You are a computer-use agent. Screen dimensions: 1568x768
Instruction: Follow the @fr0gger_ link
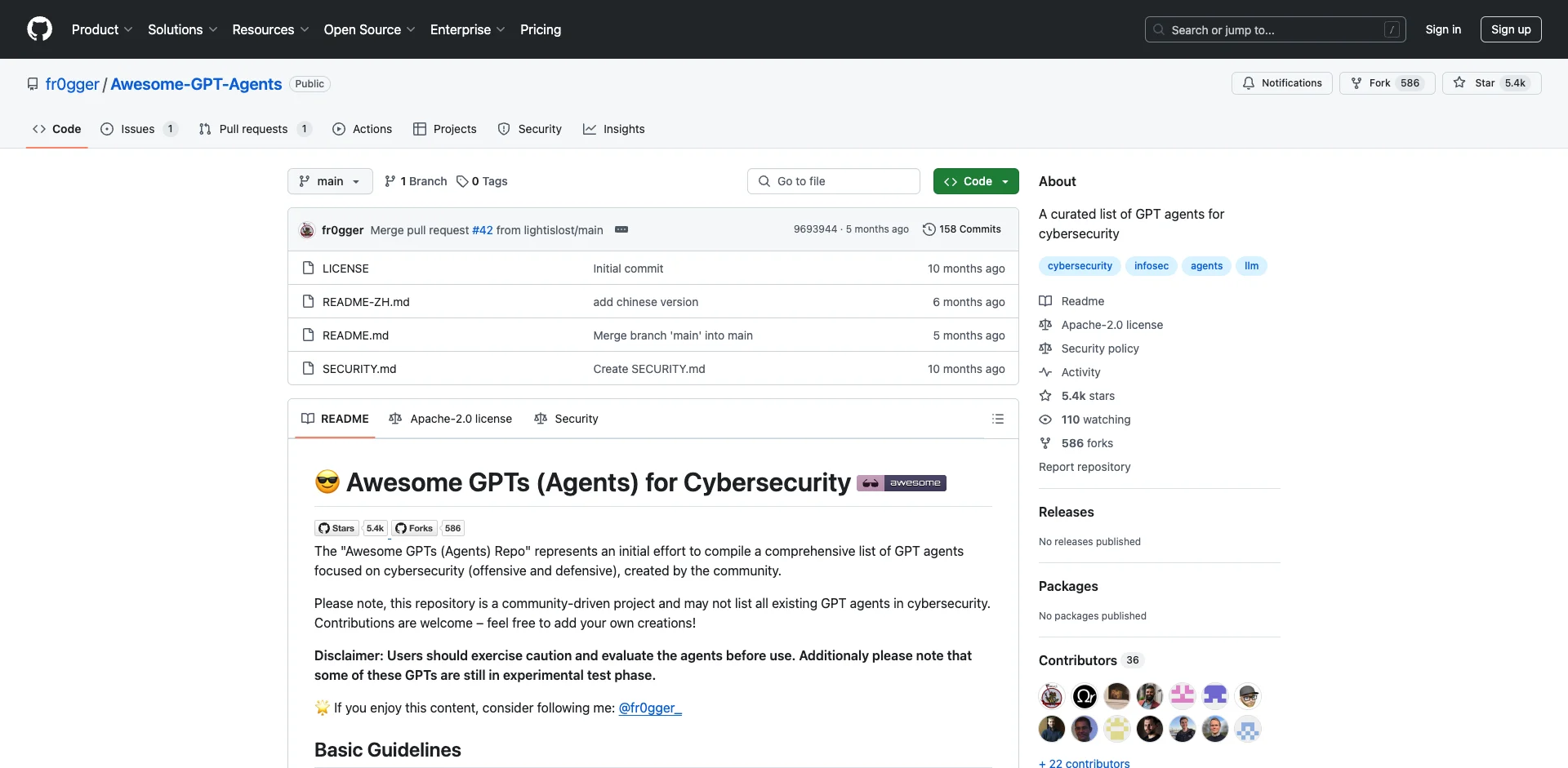click(650, 708)
